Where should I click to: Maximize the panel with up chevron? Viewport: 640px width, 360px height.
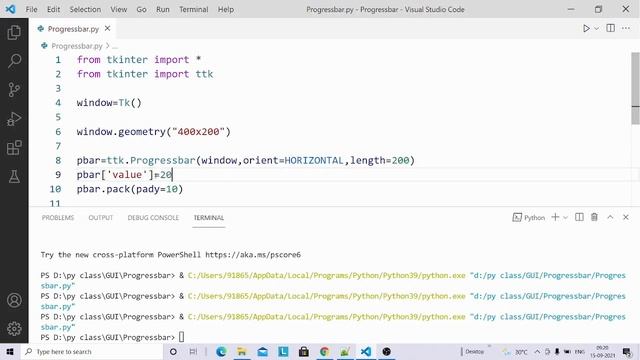coord(610,217)
